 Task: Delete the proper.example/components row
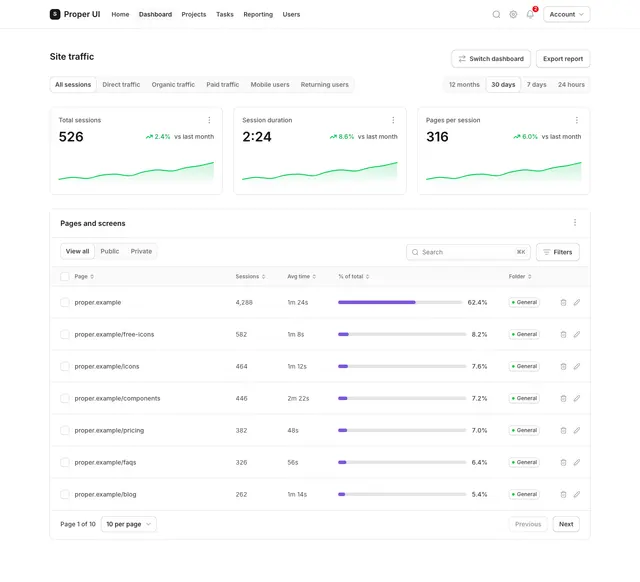pyautogui.click(x=563, y=398)
